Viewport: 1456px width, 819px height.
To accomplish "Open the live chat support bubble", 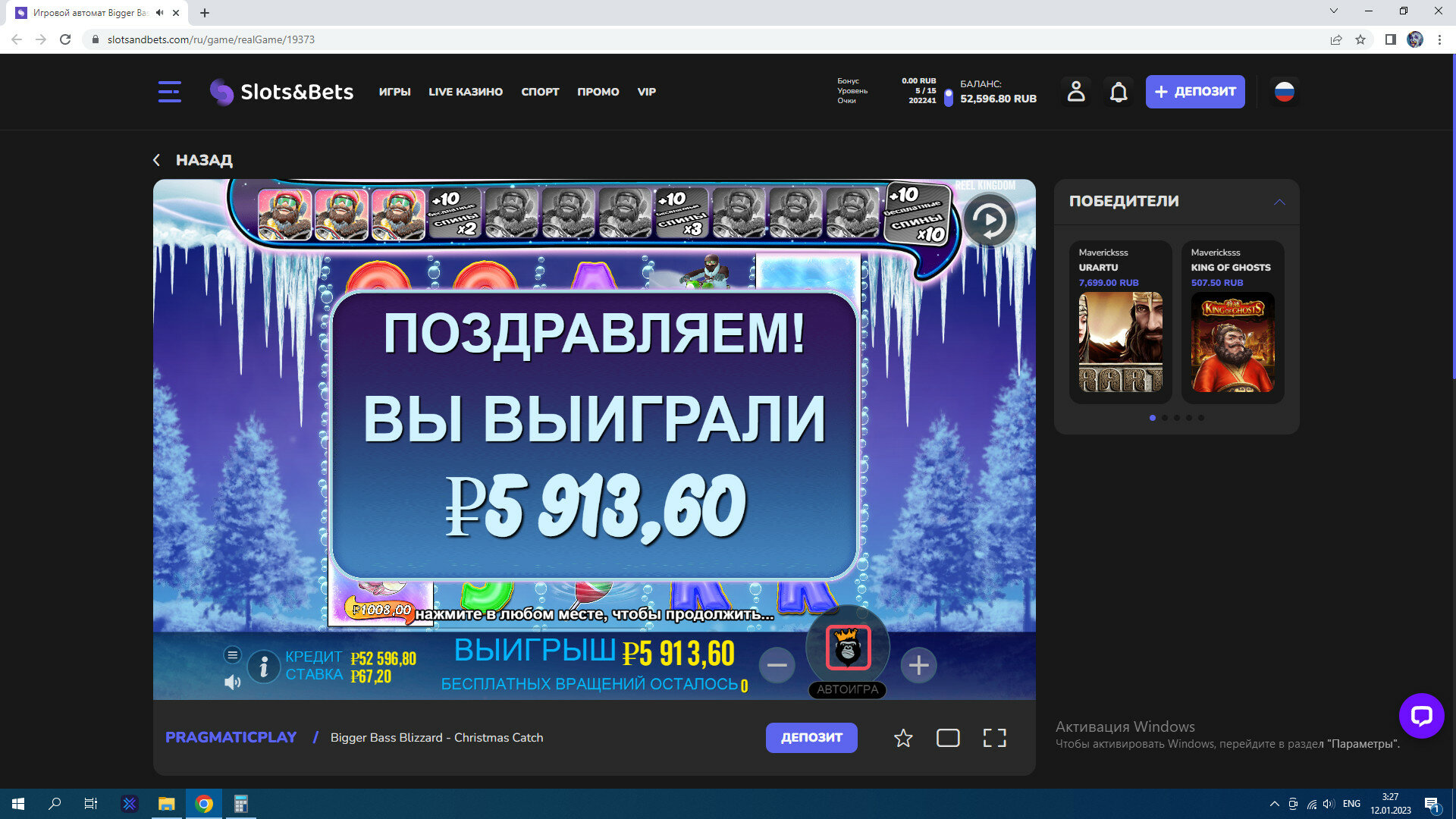I will [1421, 715].
